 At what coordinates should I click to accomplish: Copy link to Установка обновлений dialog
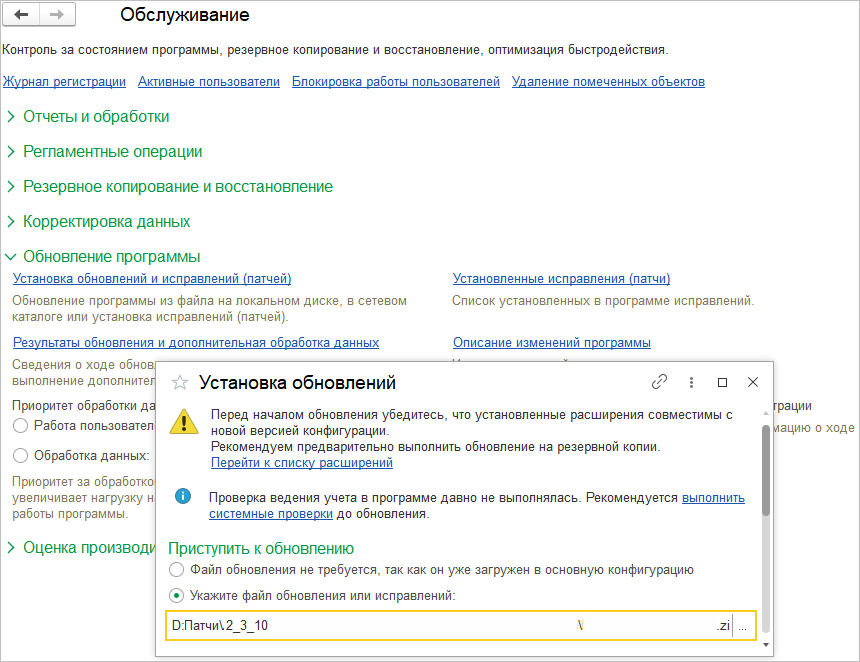(x=659, y=382)
